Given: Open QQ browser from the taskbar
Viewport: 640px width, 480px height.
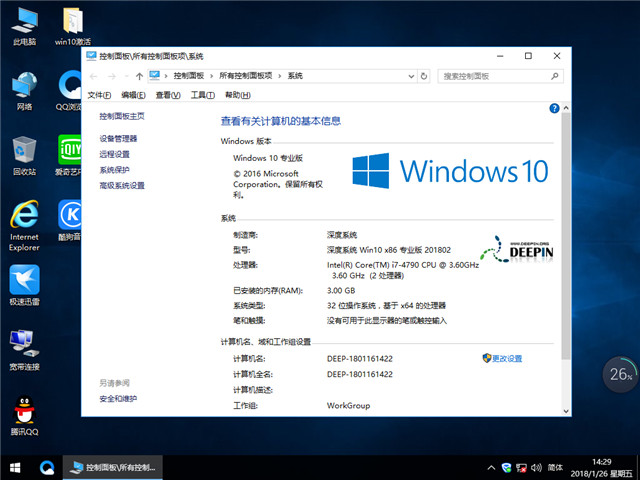Looking at the screenshot, I should [47, 467].
